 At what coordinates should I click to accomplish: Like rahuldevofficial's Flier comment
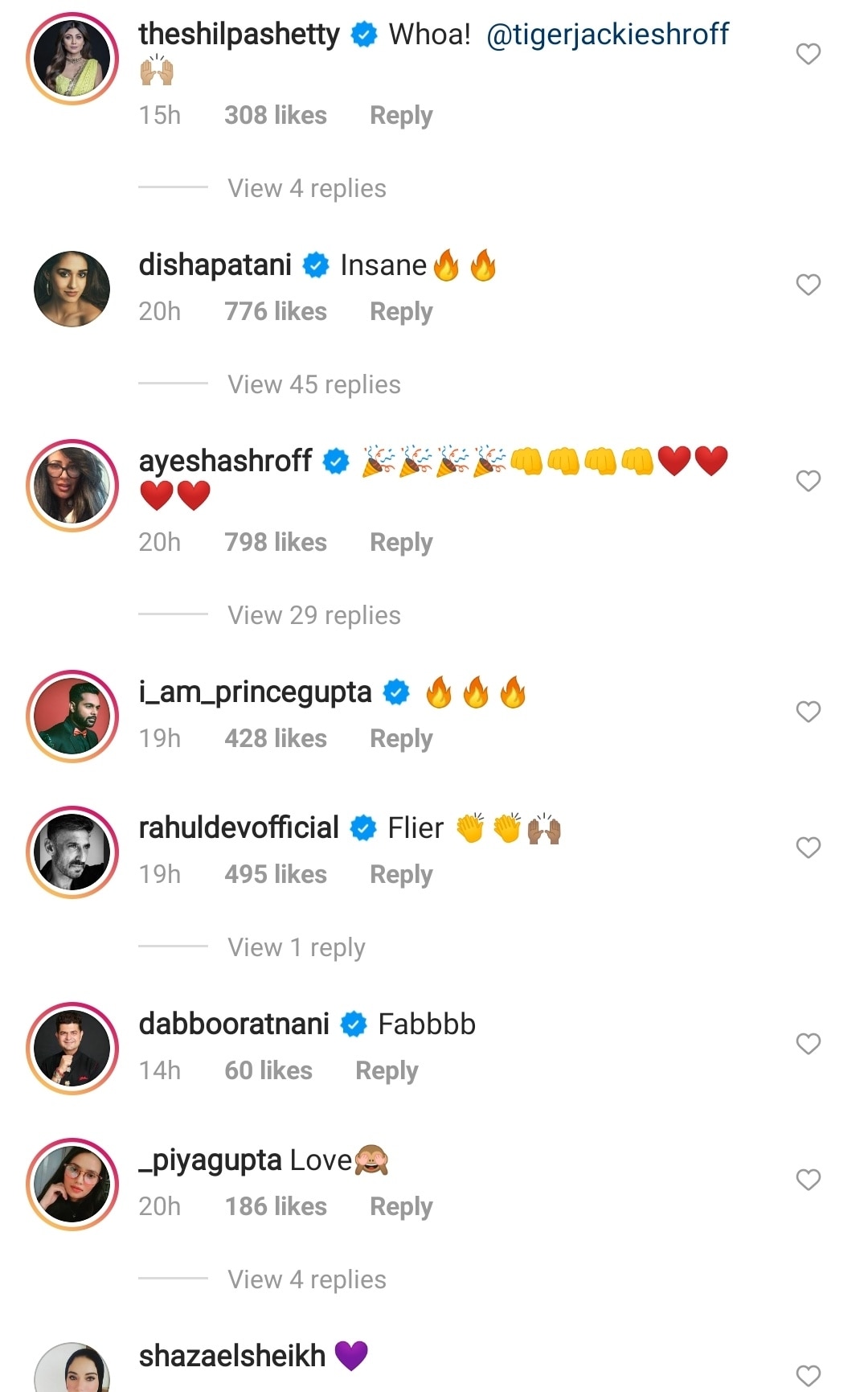point(808,848)
